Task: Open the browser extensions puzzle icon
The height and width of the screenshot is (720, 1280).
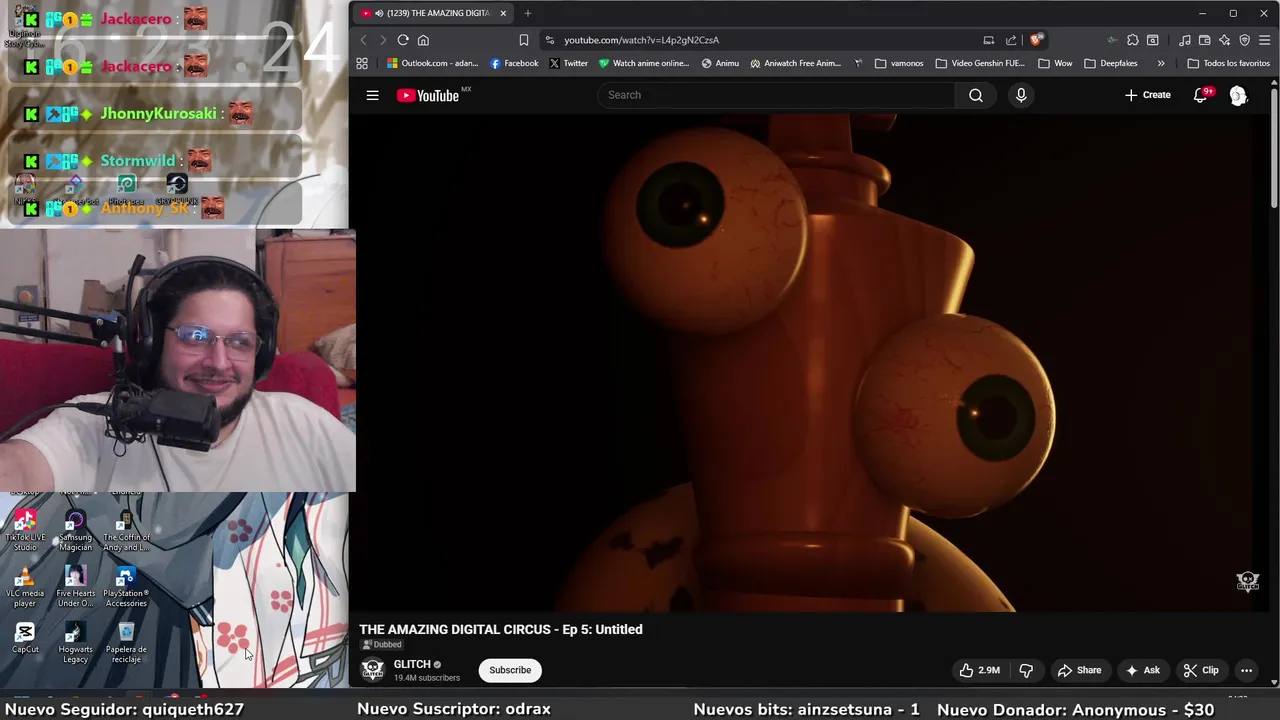Action: [1132, 40]
